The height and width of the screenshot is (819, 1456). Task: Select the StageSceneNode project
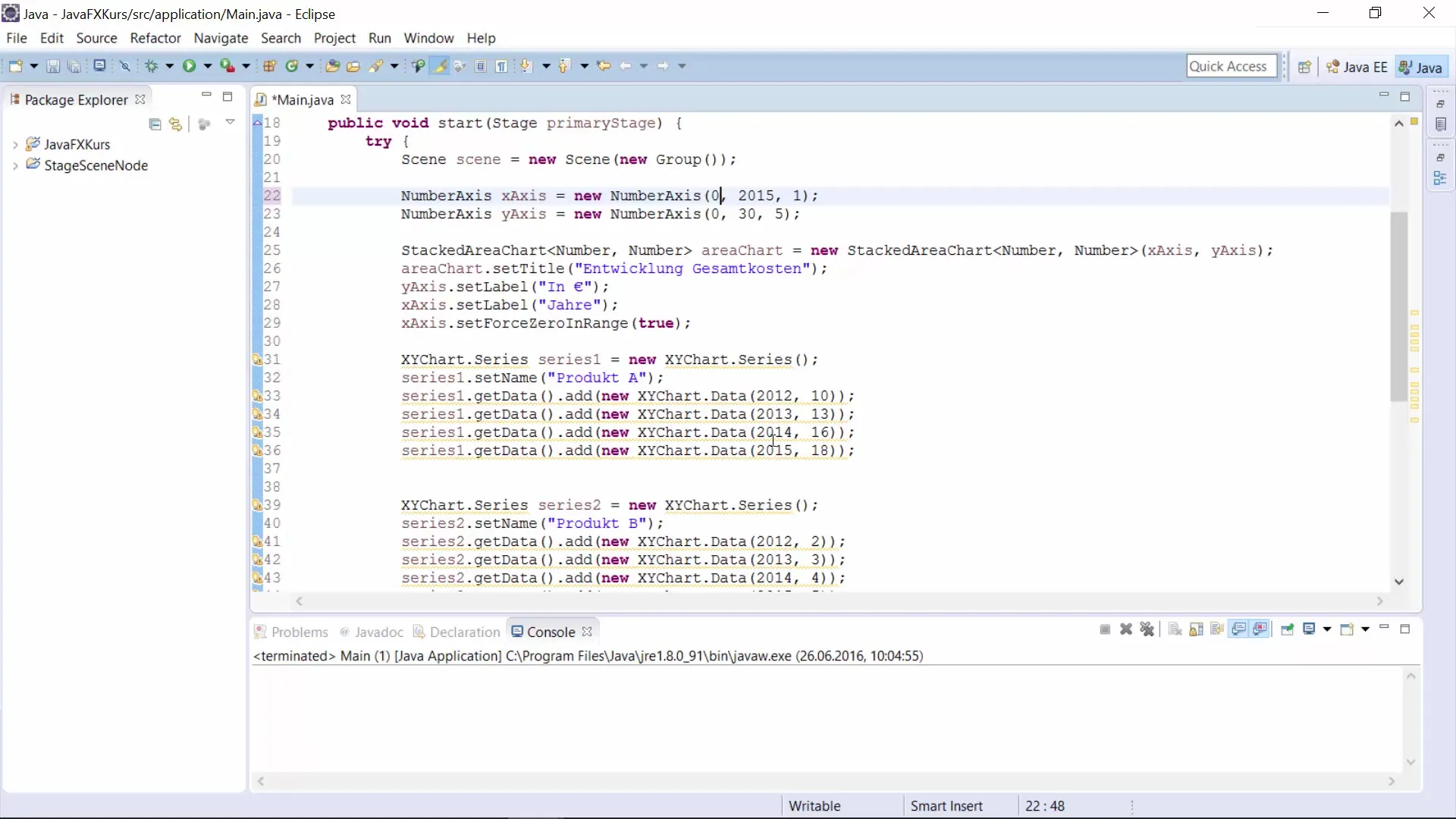coord(87,165)
